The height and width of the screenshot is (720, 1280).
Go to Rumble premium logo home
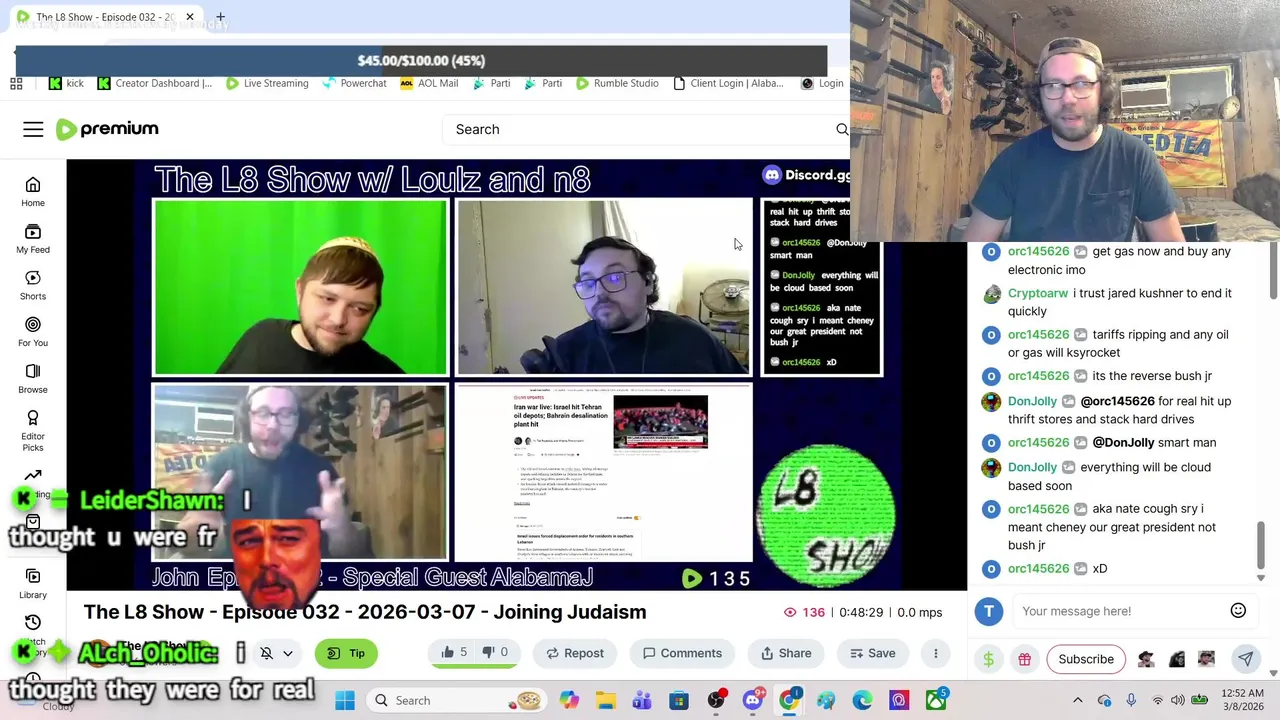107,129
